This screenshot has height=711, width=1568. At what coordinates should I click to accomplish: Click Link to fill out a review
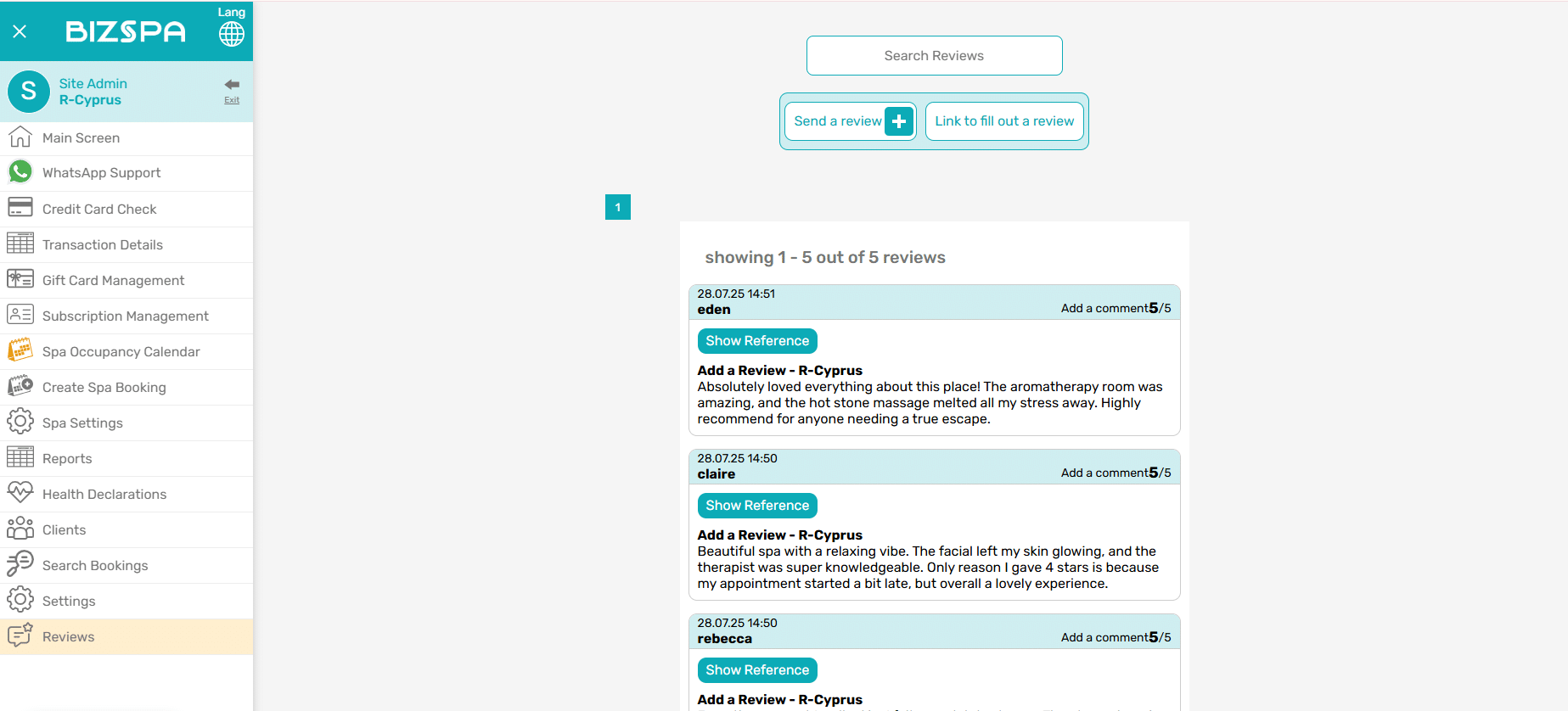pyautogui.click(x=1004, y=121)
